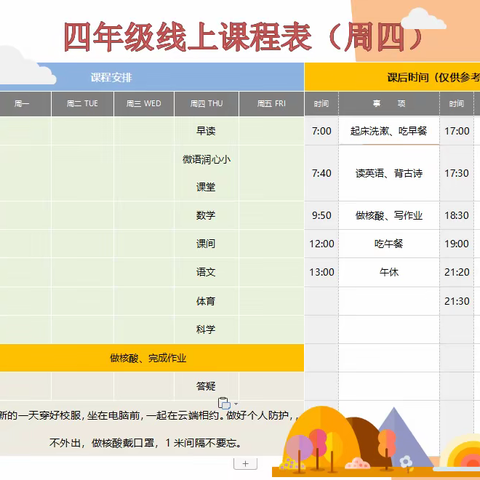This screenshot has width=480, height=480.
Task: Select the text line starting 新的一天穿好校服
Action: (149, 416)
